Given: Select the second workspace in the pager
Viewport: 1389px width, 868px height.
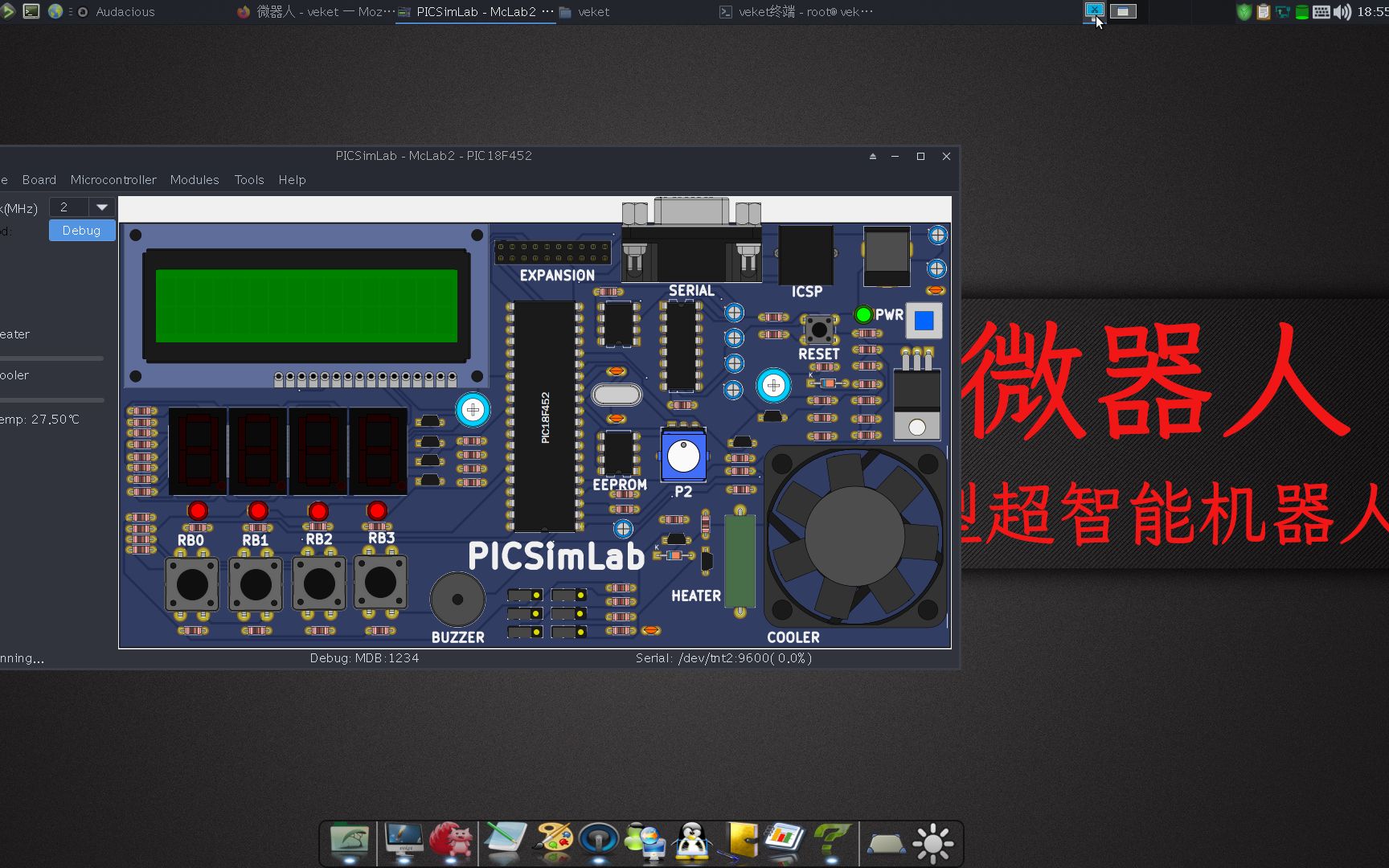Looking at the screenshot, I should coord(1123,11).
